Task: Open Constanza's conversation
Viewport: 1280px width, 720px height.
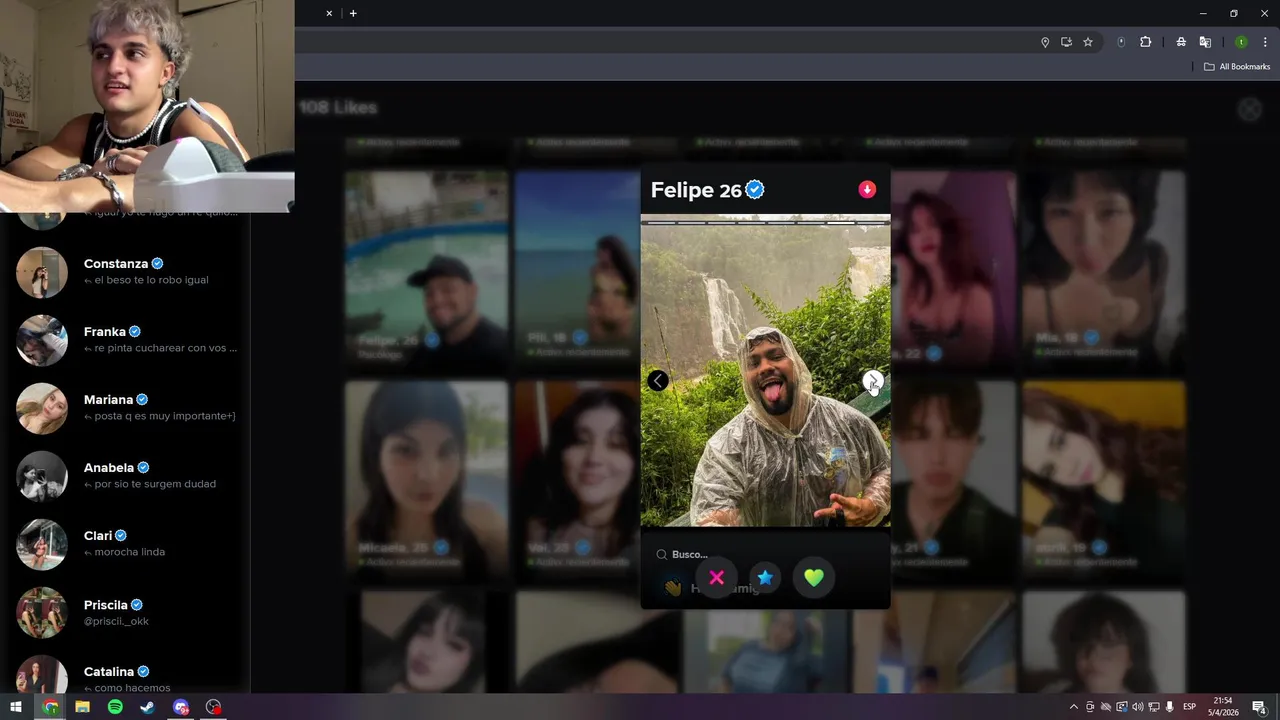Action: (x=125, y=272)
